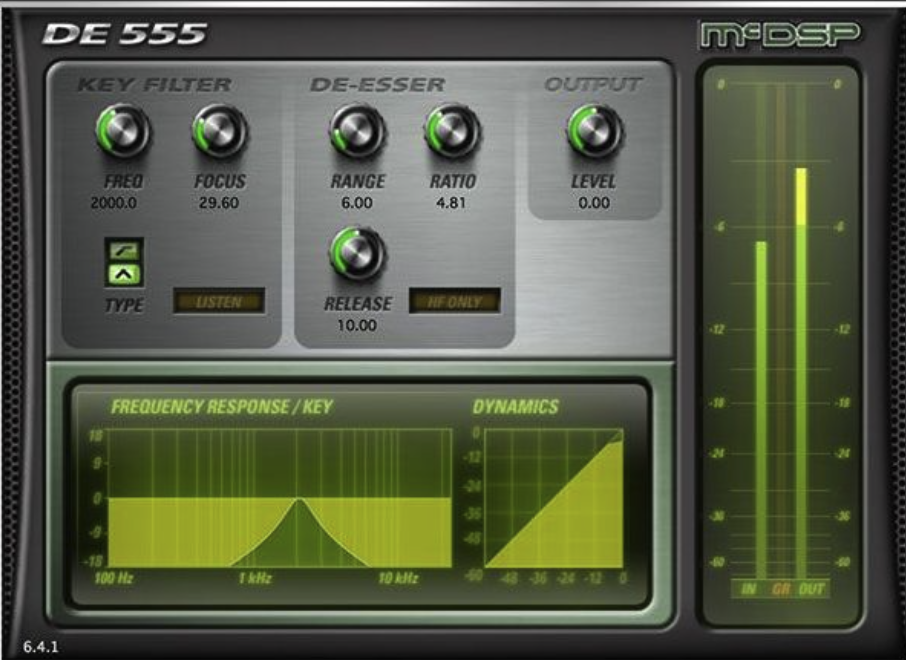Click the RANGE value 6.00

(x=357, y=203)
